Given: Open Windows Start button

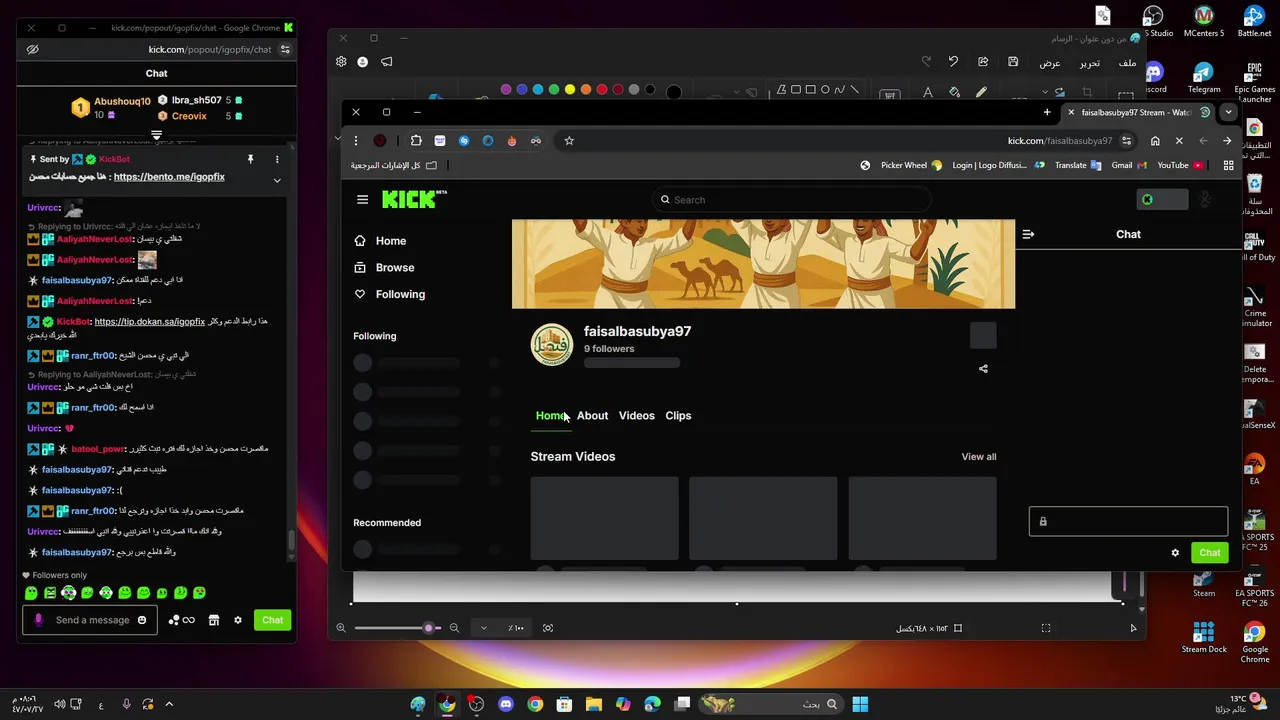Looking at the screenshot, I should click(x=860, y=704).
